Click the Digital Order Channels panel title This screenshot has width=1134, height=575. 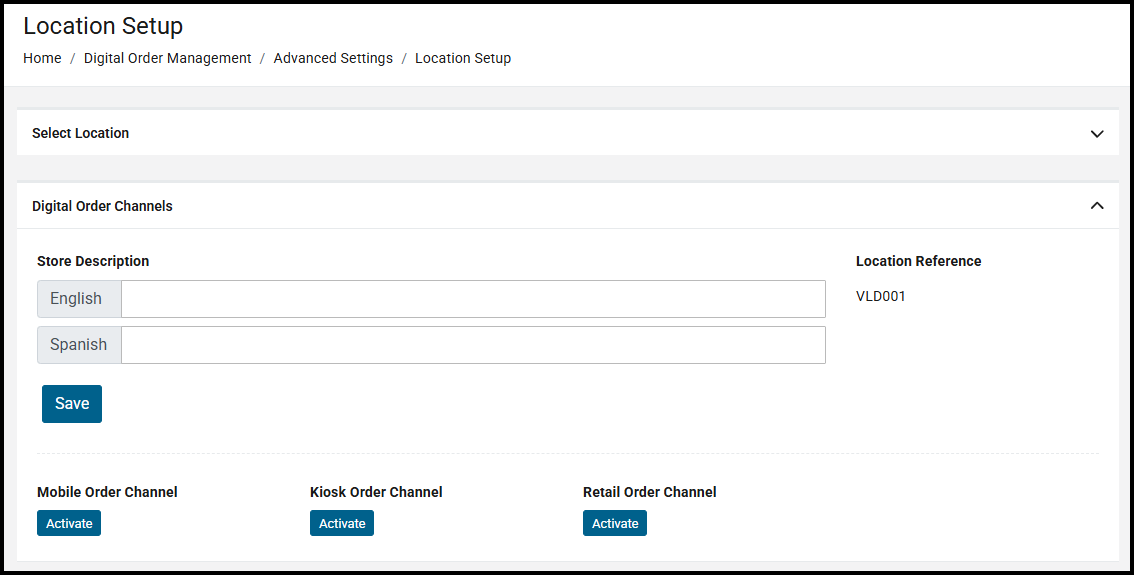click(102, 206)
